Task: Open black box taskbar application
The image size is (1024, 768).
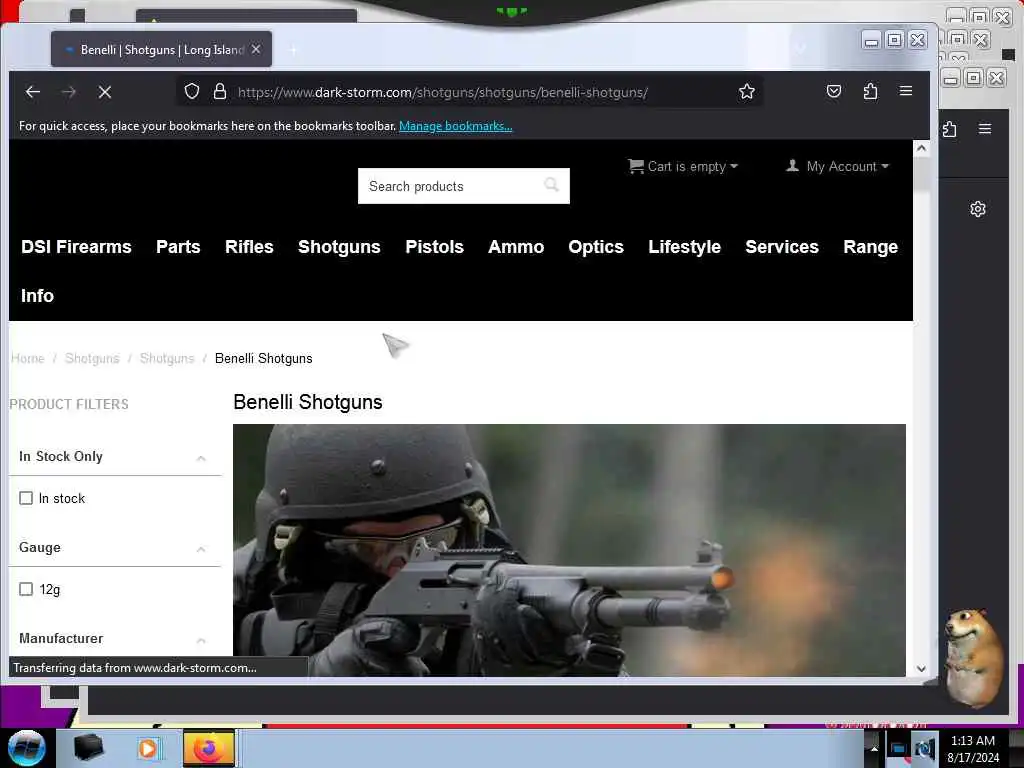Action: 88,748
